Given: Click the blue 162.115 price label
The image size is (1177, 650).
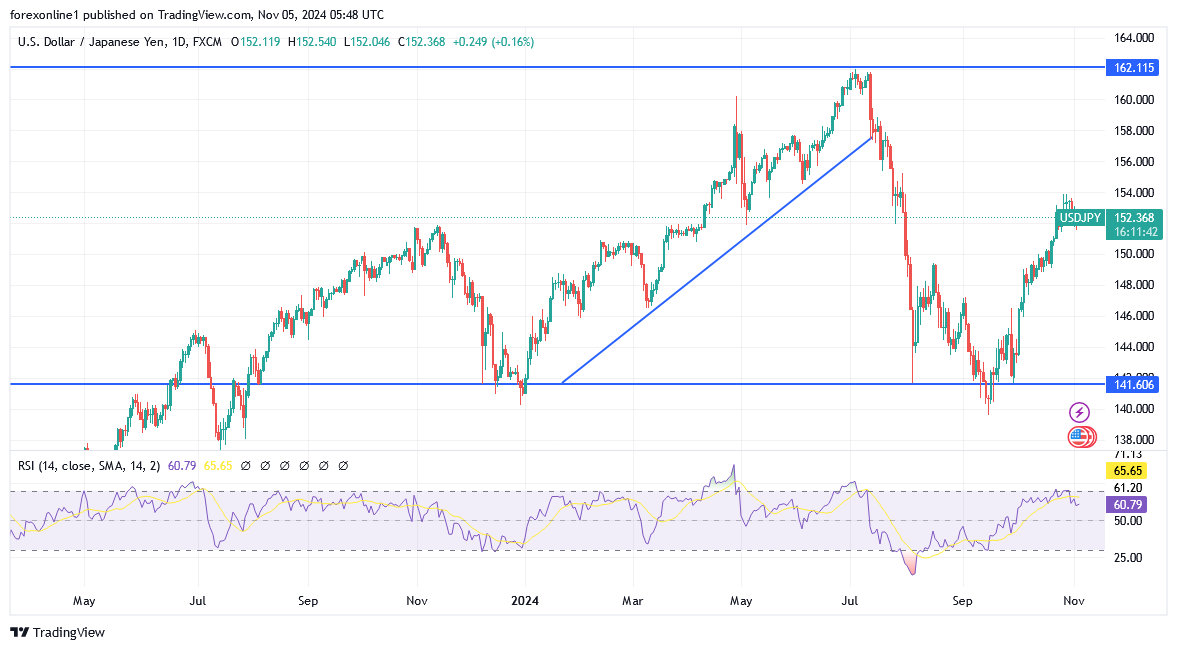Looking at the screenshot, I should pyautogui.click(x=1133, y=68).
